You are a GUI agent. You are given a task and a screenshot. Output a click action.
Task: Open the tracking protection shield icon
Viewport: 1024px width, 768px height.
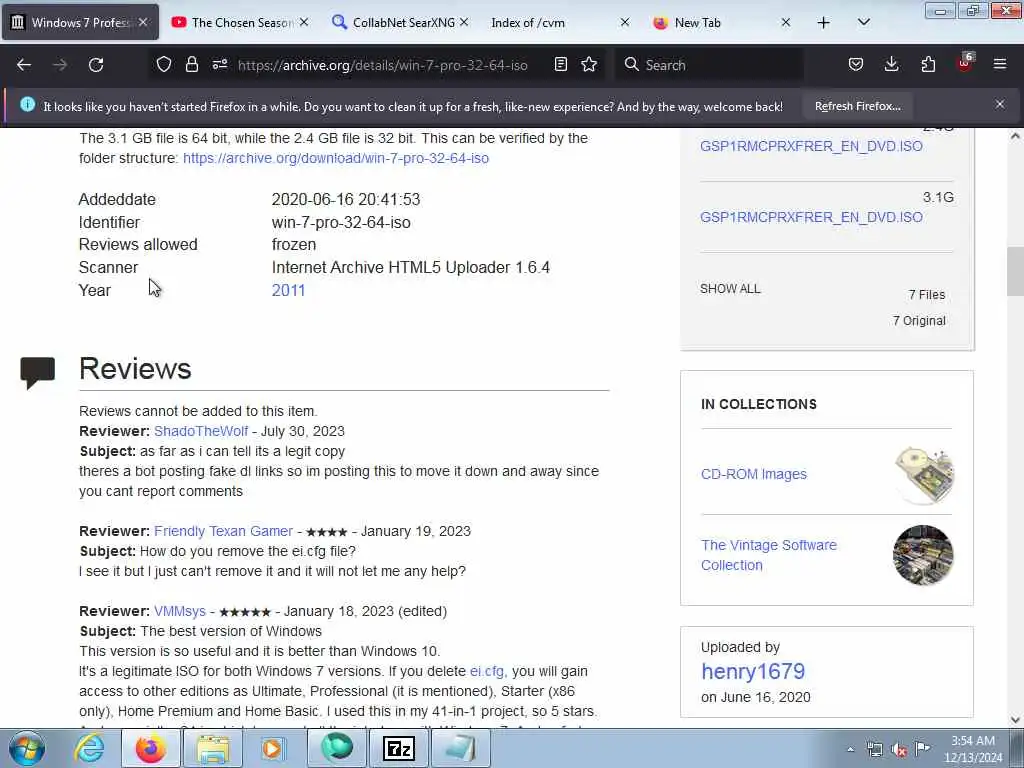164,64
